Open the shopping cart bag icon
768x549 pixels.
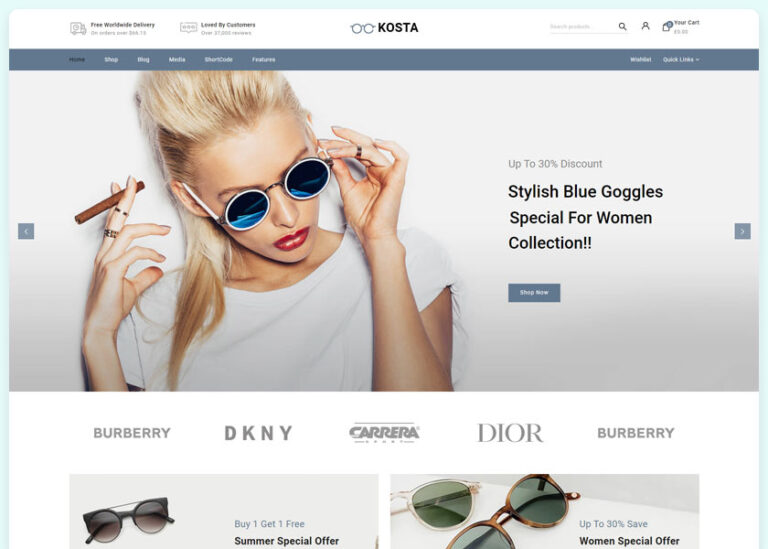click(x=667, y=26)
